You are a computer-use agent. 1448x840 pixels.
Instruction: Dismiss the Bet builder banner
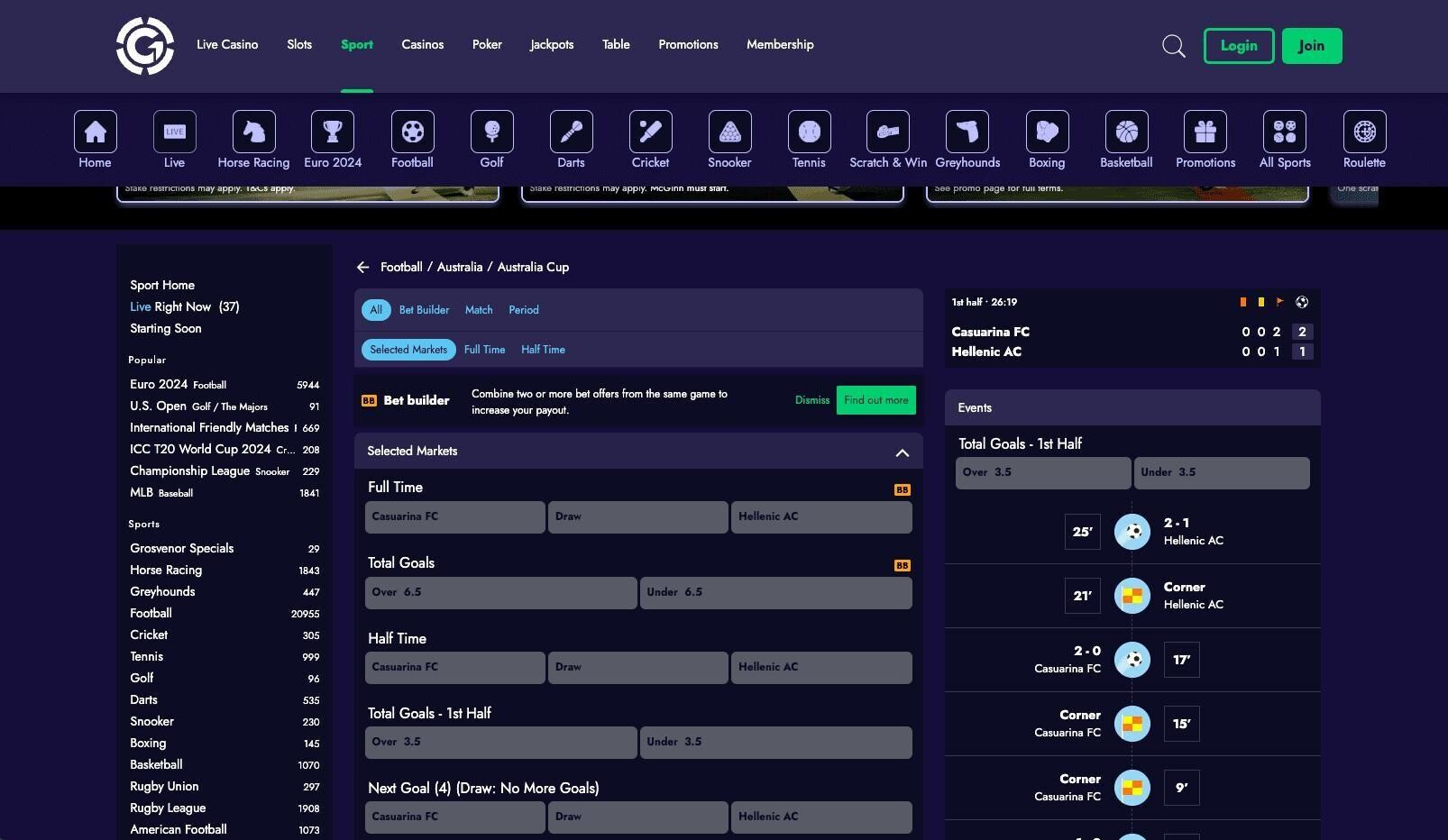[812, 400]
